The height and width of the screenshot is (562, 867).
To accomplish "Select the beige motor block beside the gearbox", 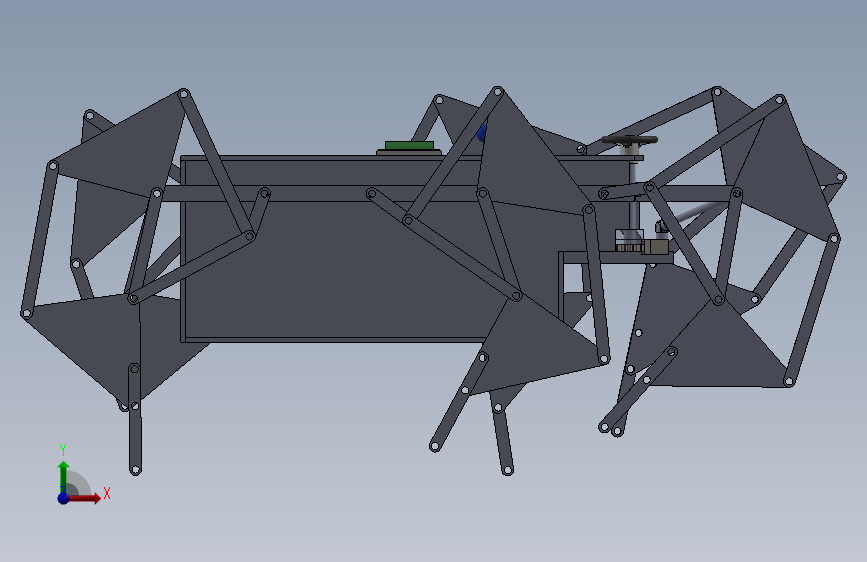I will (656, 246).
